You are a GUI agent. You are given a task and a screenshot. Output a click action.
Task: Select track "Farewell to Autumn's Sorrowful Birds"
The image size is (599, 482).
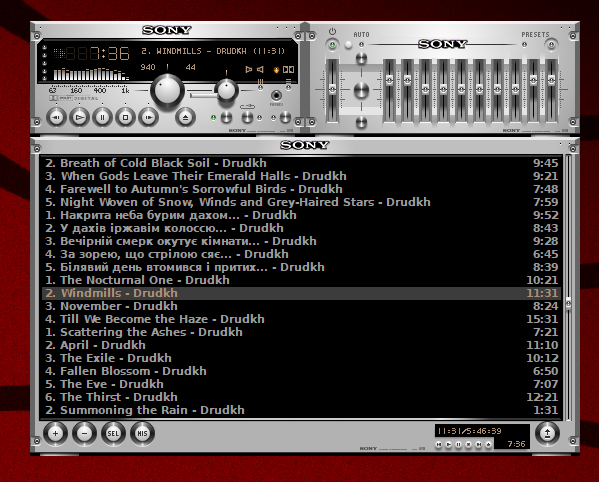pos(301,189)
